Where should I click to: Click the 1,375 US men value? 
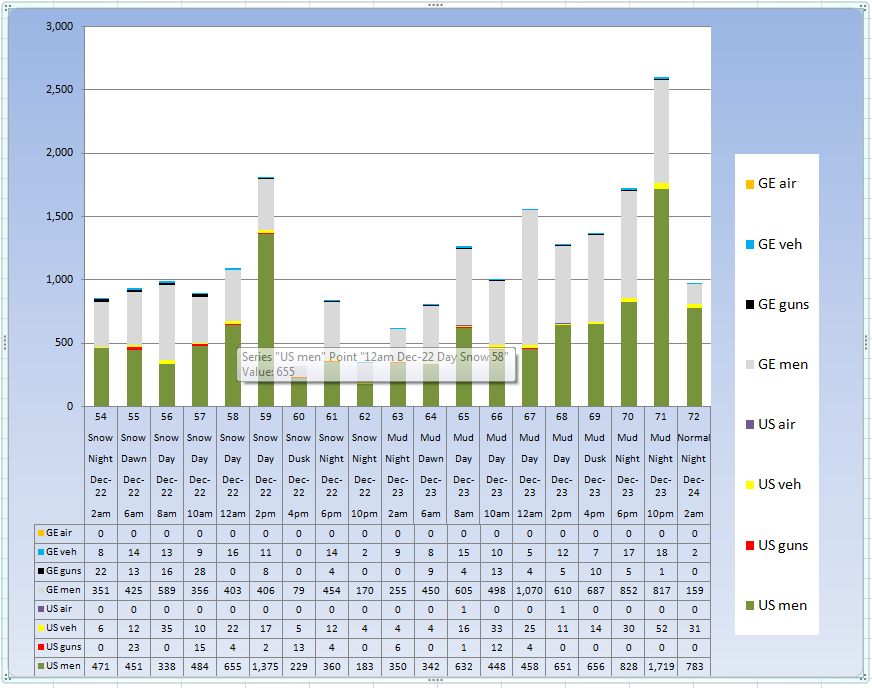[x=266, y=666]
